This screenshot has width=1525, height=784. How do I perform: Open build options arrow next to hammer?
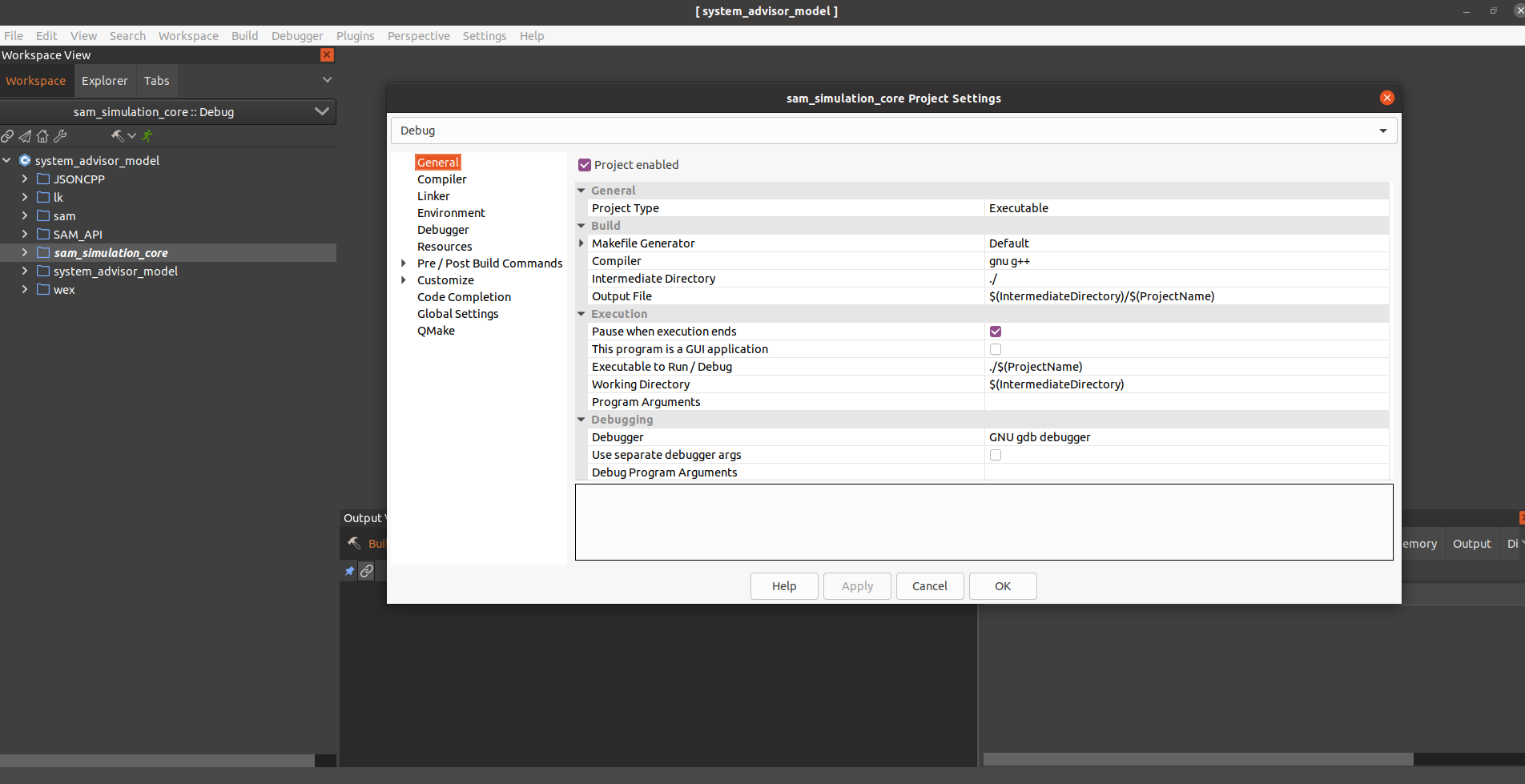132,136
